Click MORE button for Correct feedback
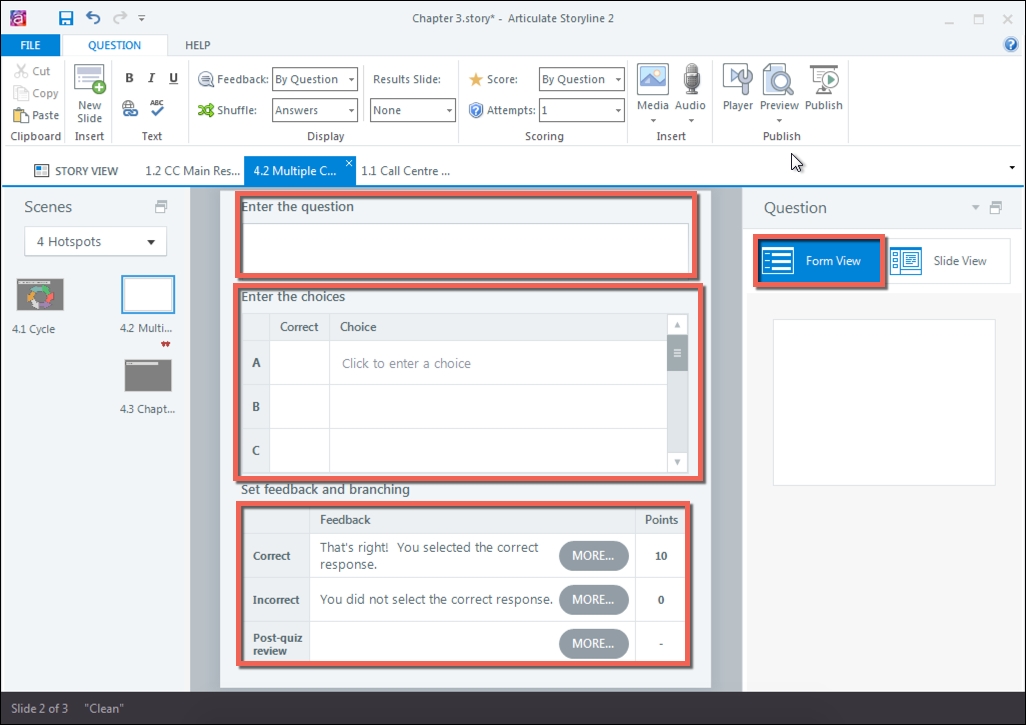Screen dimensions: 1026x725 point(593,556)
